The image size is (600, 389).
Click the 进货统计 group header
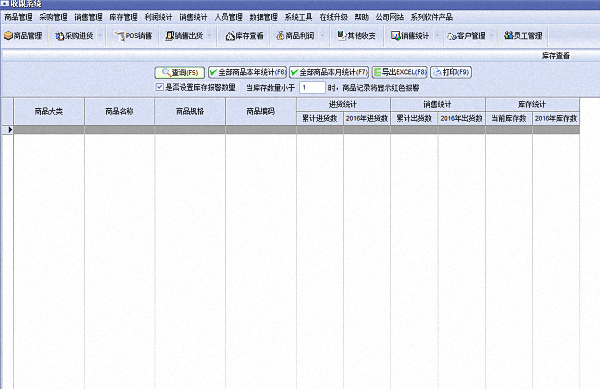click(x=343, y=104)
